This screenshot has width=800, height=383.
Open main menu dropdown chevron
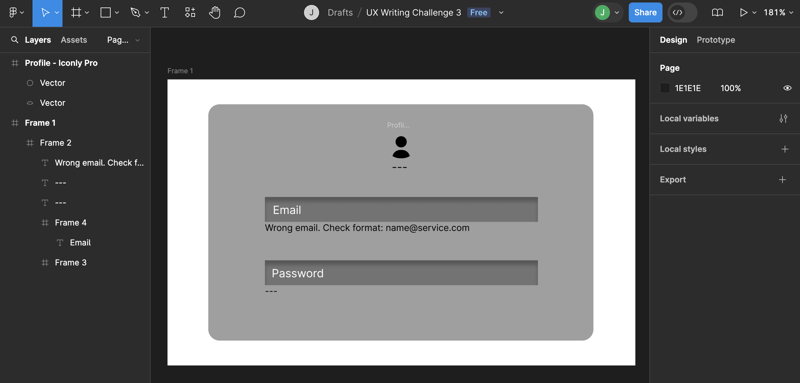(x=22, y=13)
